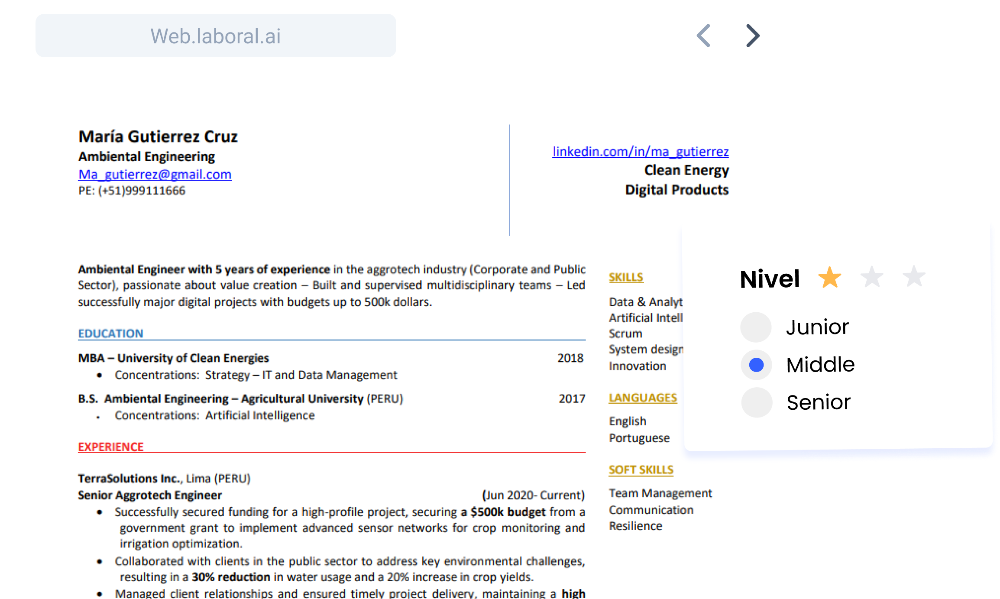Click 'Concentrations: Artificial Intelligence' line
Image resolution: width=1000 pixels, height=599 pixels.
(214, 416)
